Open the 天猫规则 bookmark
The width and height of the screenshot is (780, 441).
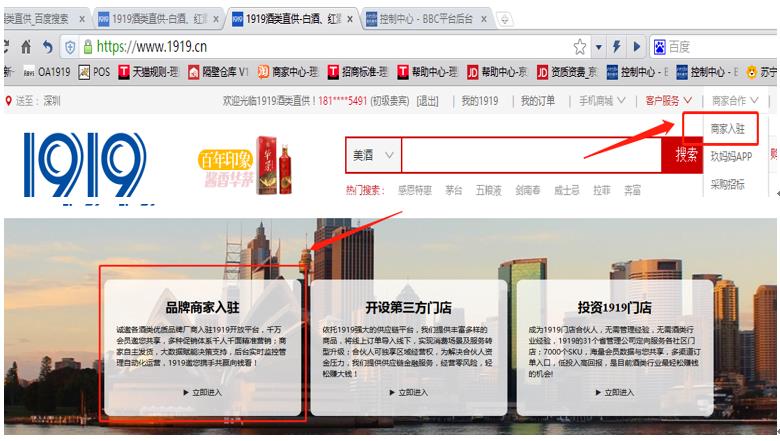pos(148,73)
